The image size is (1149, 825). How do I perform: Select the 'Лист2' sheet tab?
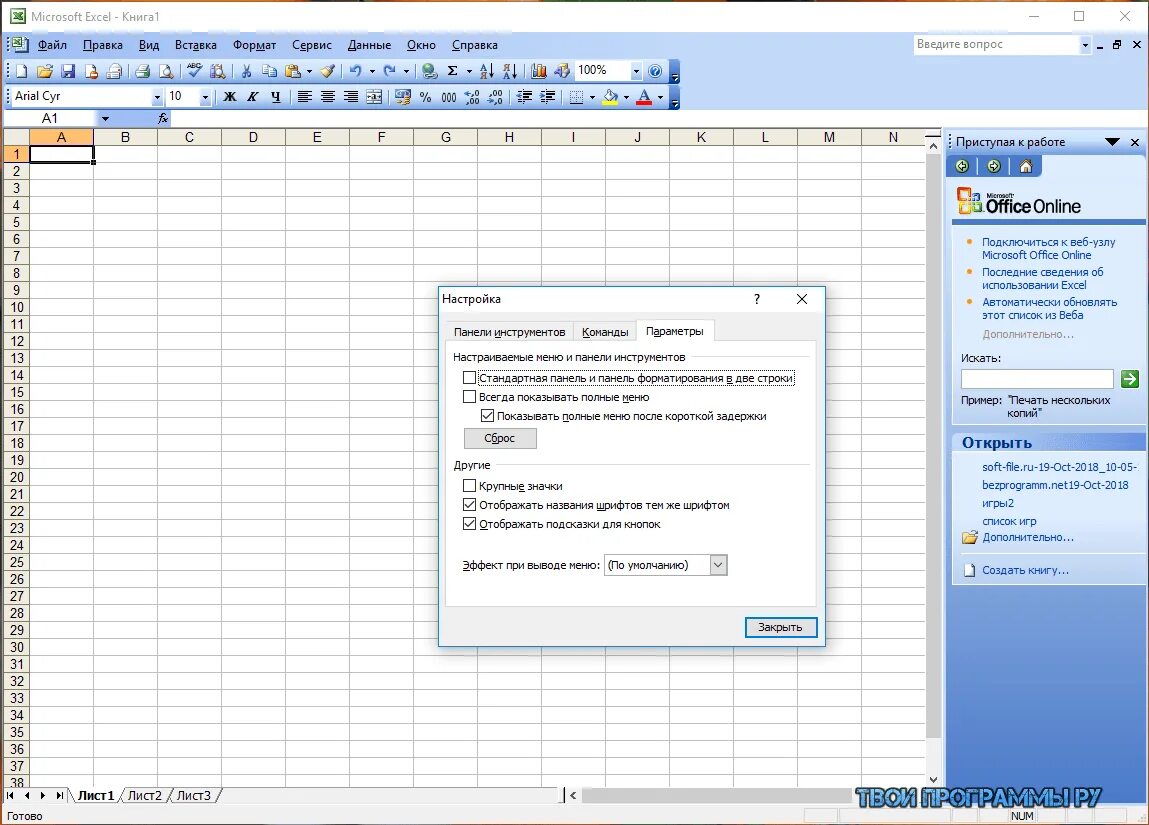[144, 795]
